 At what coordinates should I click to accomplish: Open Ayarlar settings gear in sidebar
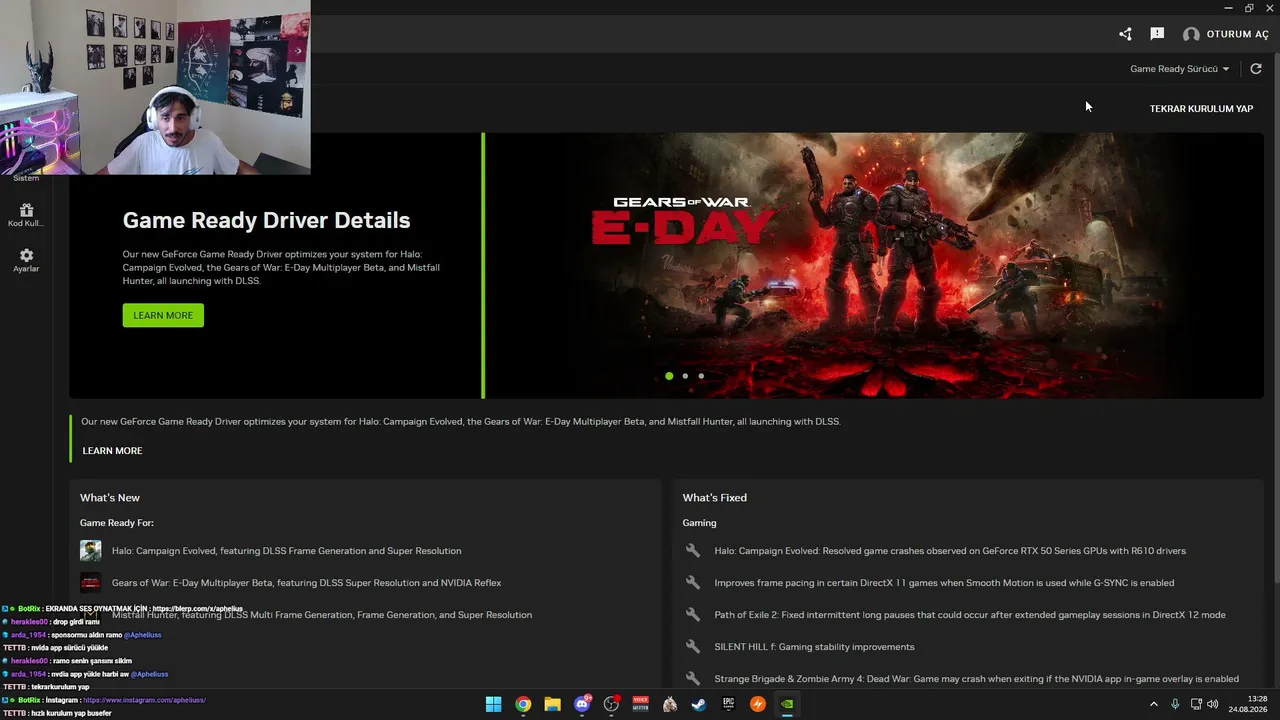pyautogui.click(x=26, y=256)
